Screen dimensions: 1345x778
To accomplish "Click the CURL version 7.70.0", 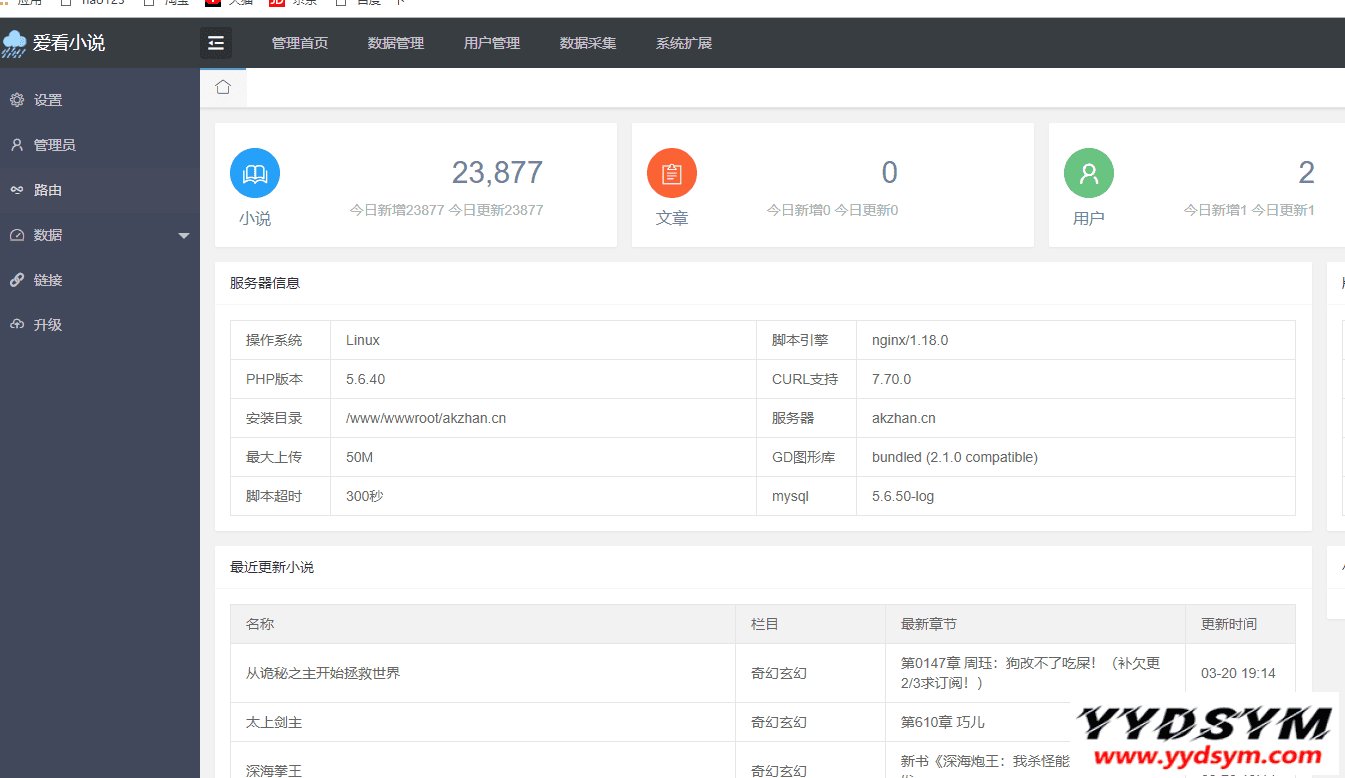I will pyautogui.click(x=891, y=379).
